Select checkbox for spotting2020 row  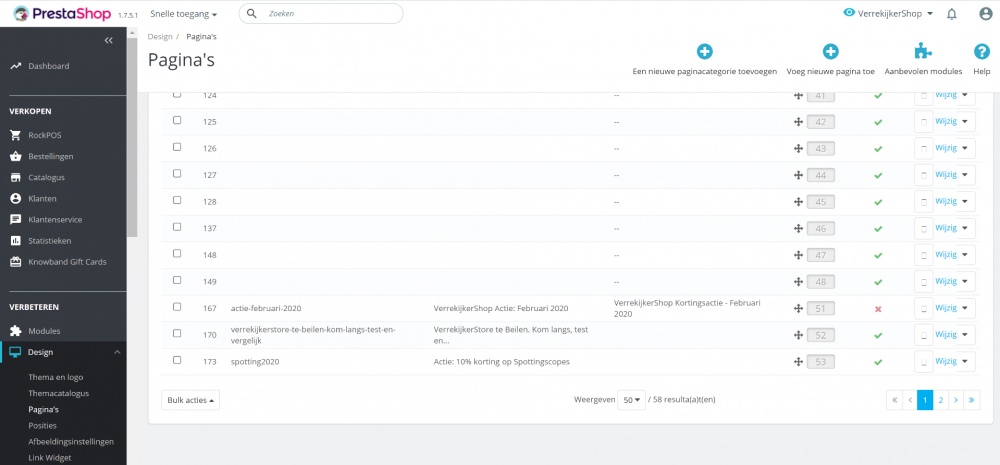(x=177, y=360)
